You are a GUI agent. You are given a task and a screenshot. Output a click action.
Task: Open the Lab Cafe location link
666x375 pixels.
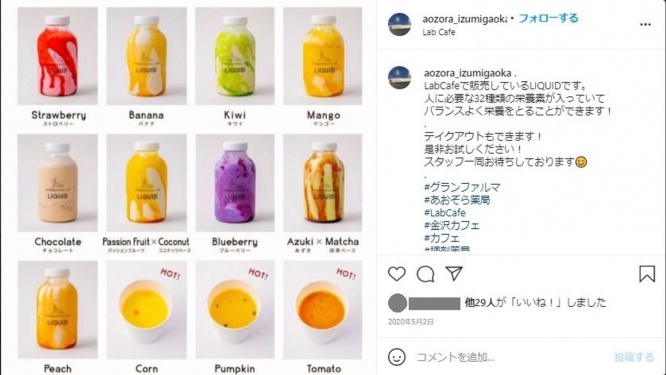pos(439,32)
